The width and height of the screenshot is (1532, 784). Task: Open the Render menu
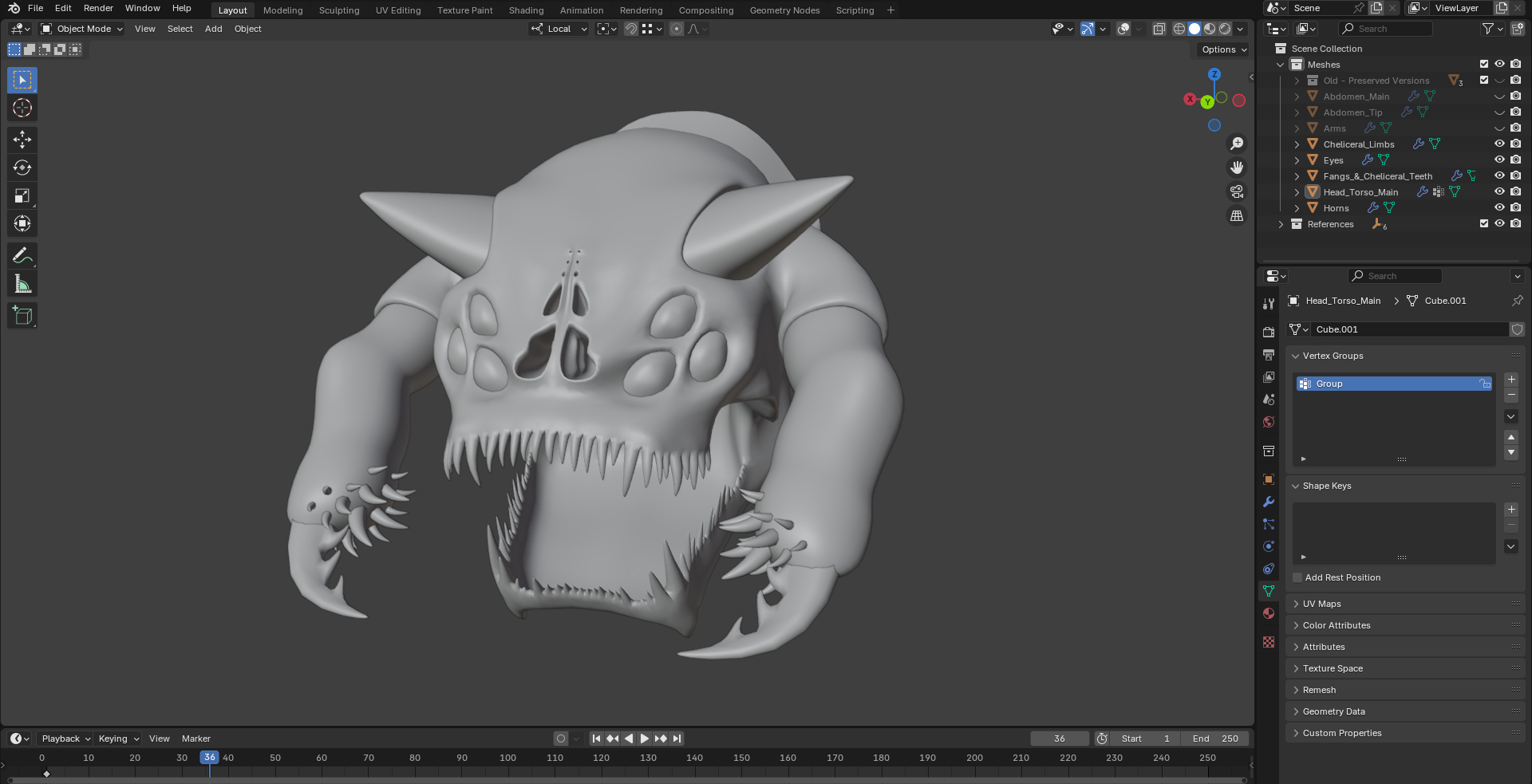(x=98, y=8)
